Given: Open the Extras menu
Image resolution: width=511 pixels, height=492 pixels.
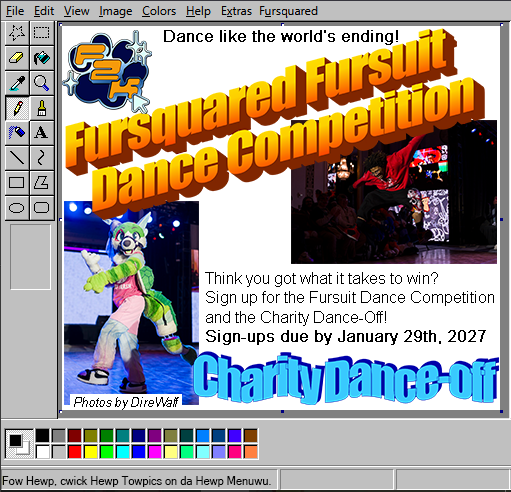Looking at the screenshot, I should click(236, 11).
